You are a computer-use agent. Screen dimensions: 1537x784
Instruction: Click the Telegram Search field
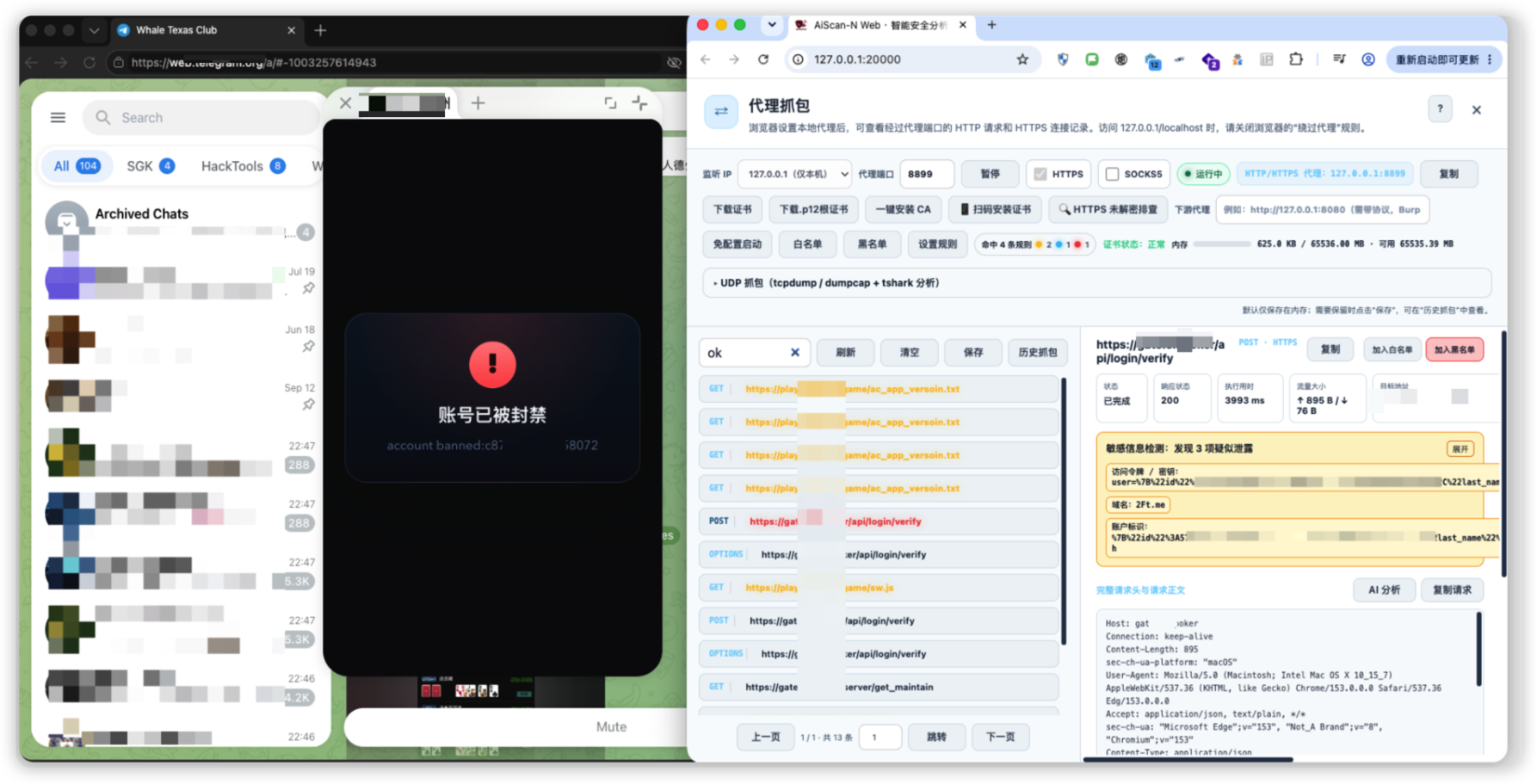tap(201, 118)
